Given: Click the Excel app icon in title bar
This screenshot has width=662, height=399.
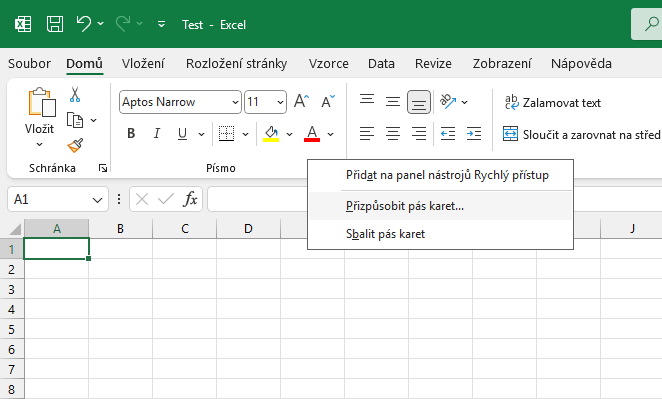Looking at the screenshot, I should [23, 24].
